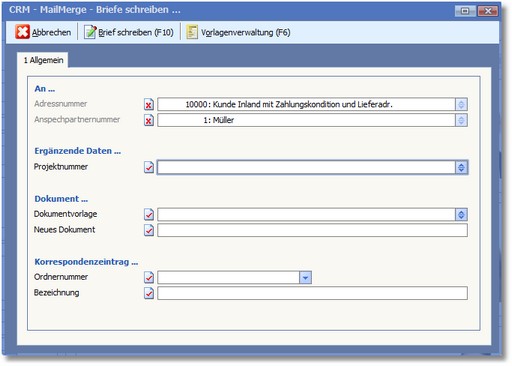
Task: Open Projektnummer lookup selector arrows
Action: pyautogui.click(x=461, y=167)
